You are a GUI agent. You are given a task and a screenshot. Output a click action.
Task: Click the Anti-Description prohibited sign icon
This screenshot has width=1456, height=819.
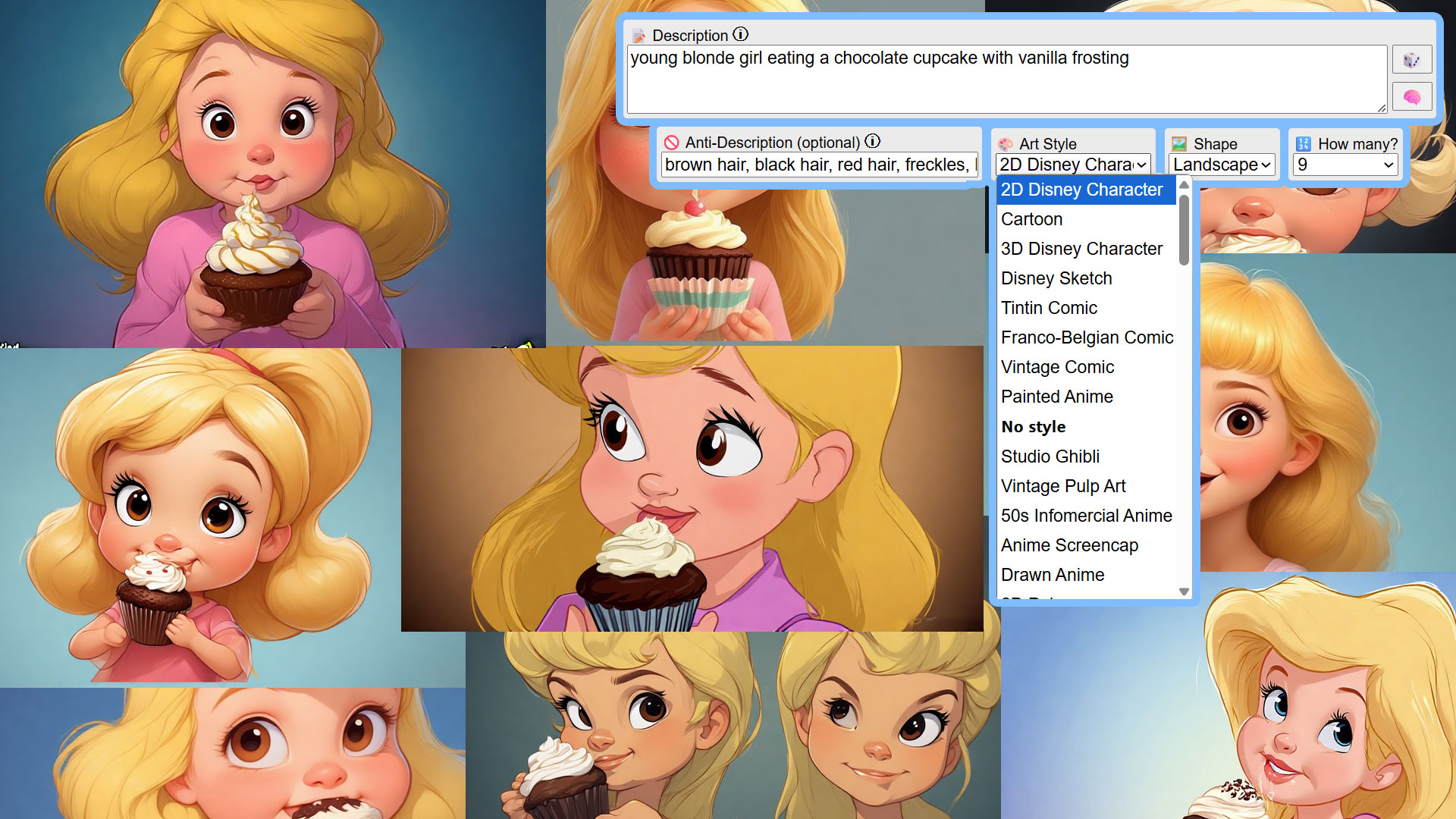(671, 143)
